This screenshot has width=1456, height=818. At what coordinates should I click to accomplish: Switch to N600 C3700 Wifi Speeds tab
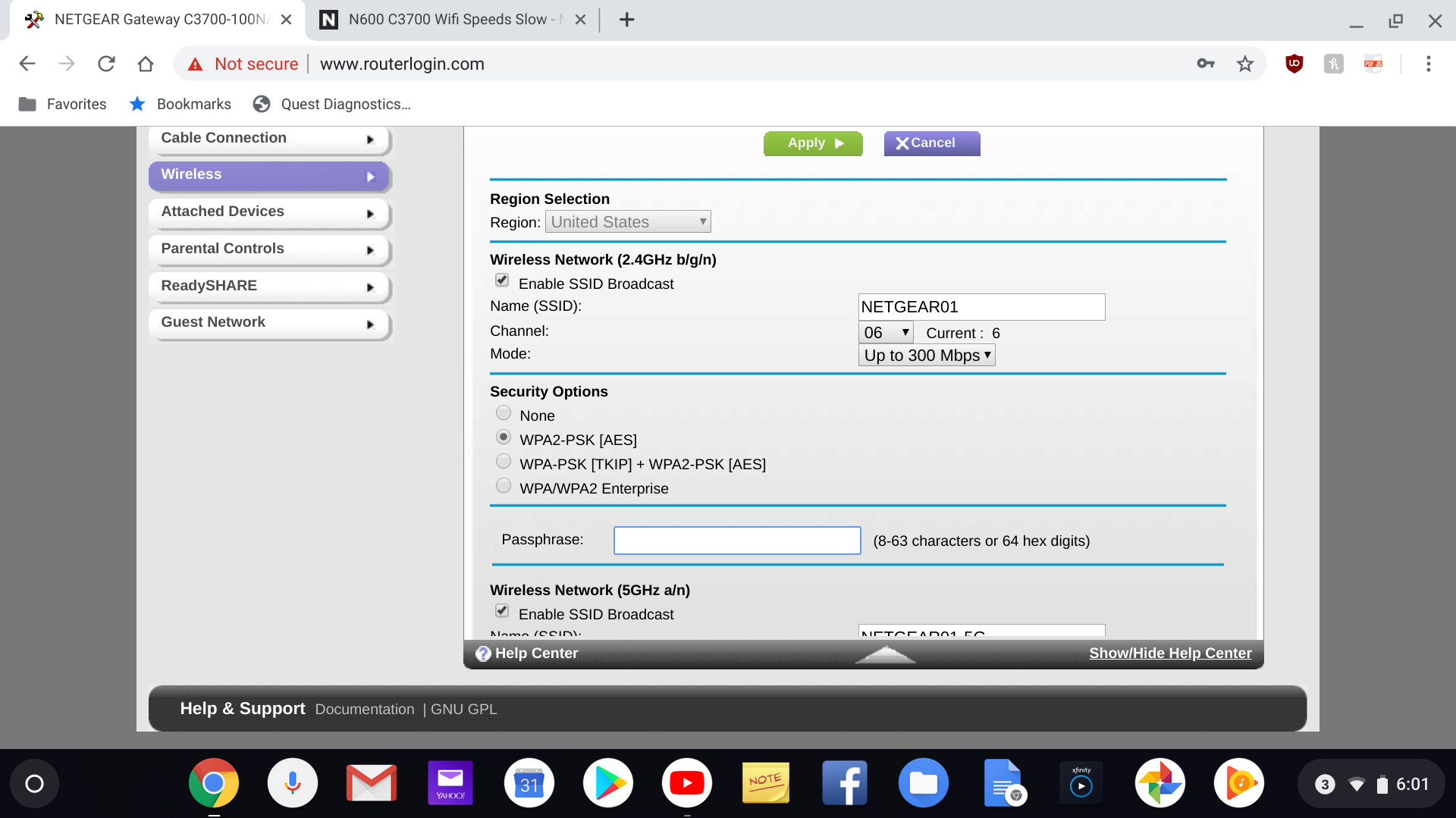coord(451,20)
